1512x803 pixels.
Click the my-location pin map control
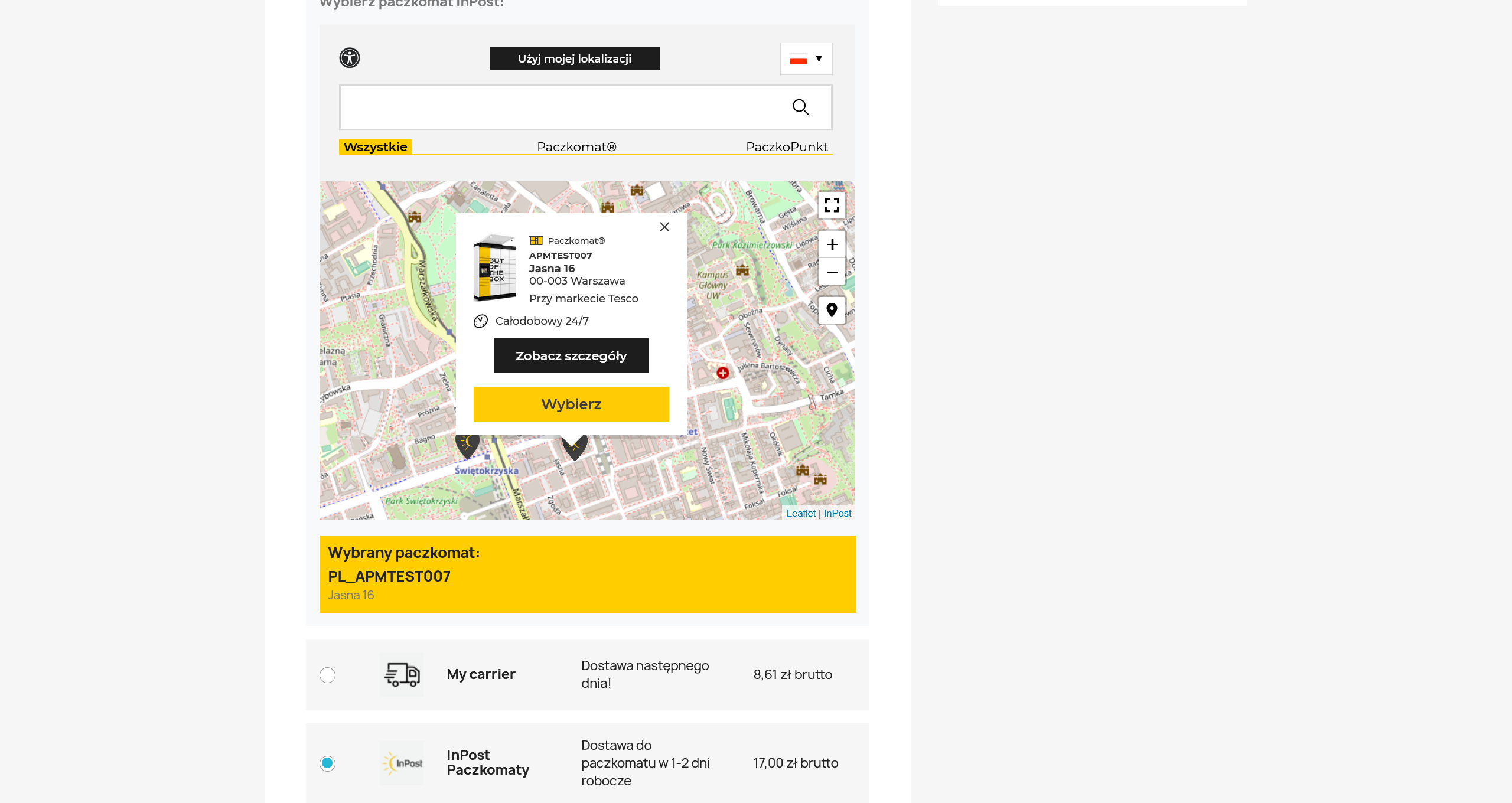[x=832, y=310]
